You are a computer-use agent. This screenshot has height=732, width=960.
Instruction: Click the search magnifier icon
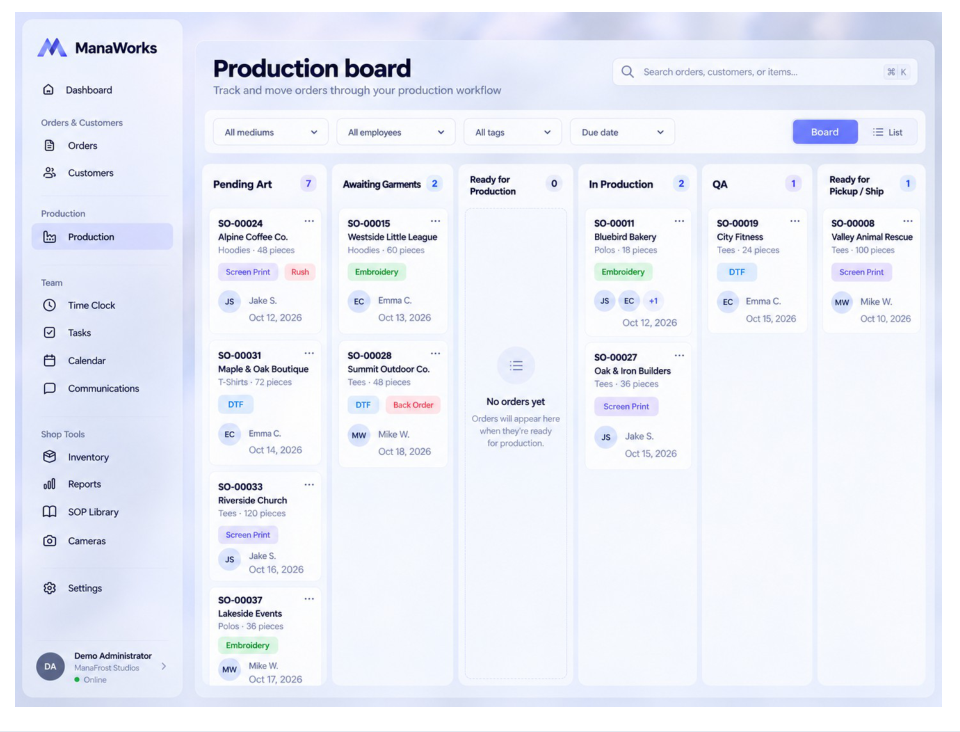pos(628,72)
